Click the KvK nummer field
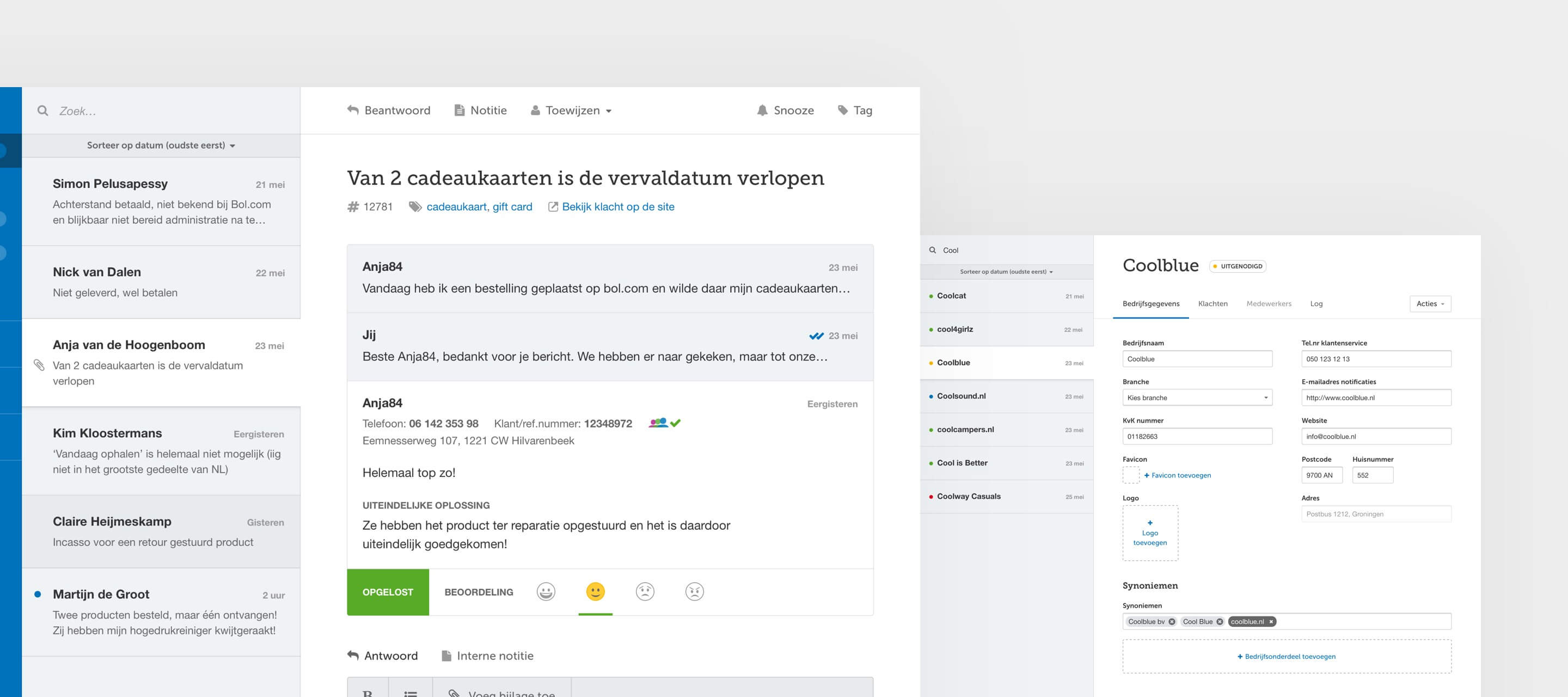Screen dimensions: 1568x697 pyautogui.click(x=1197, y=436)
